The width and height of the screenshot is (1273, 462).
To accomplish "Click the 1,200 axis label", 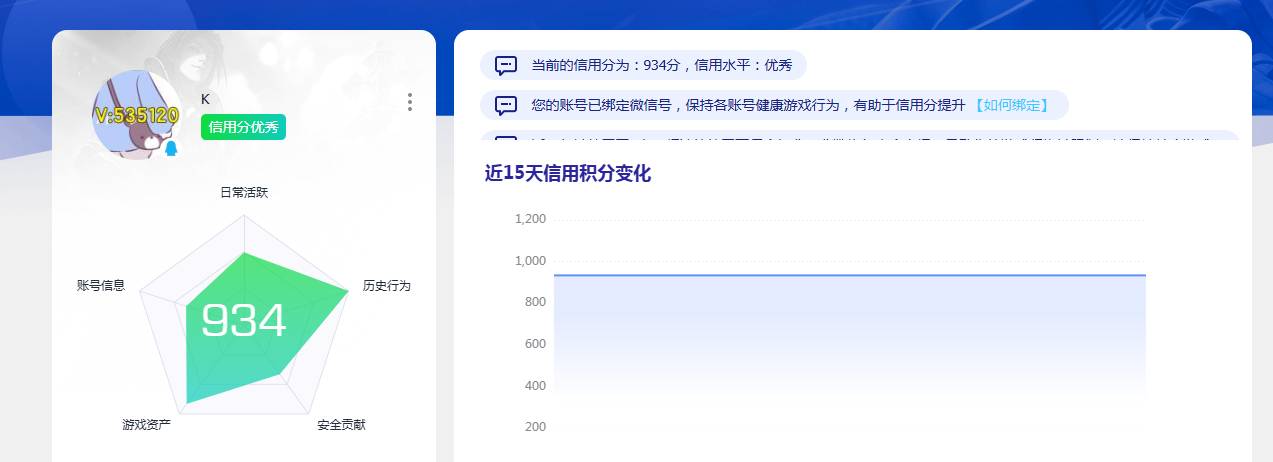I will click(x=530, y=219).
